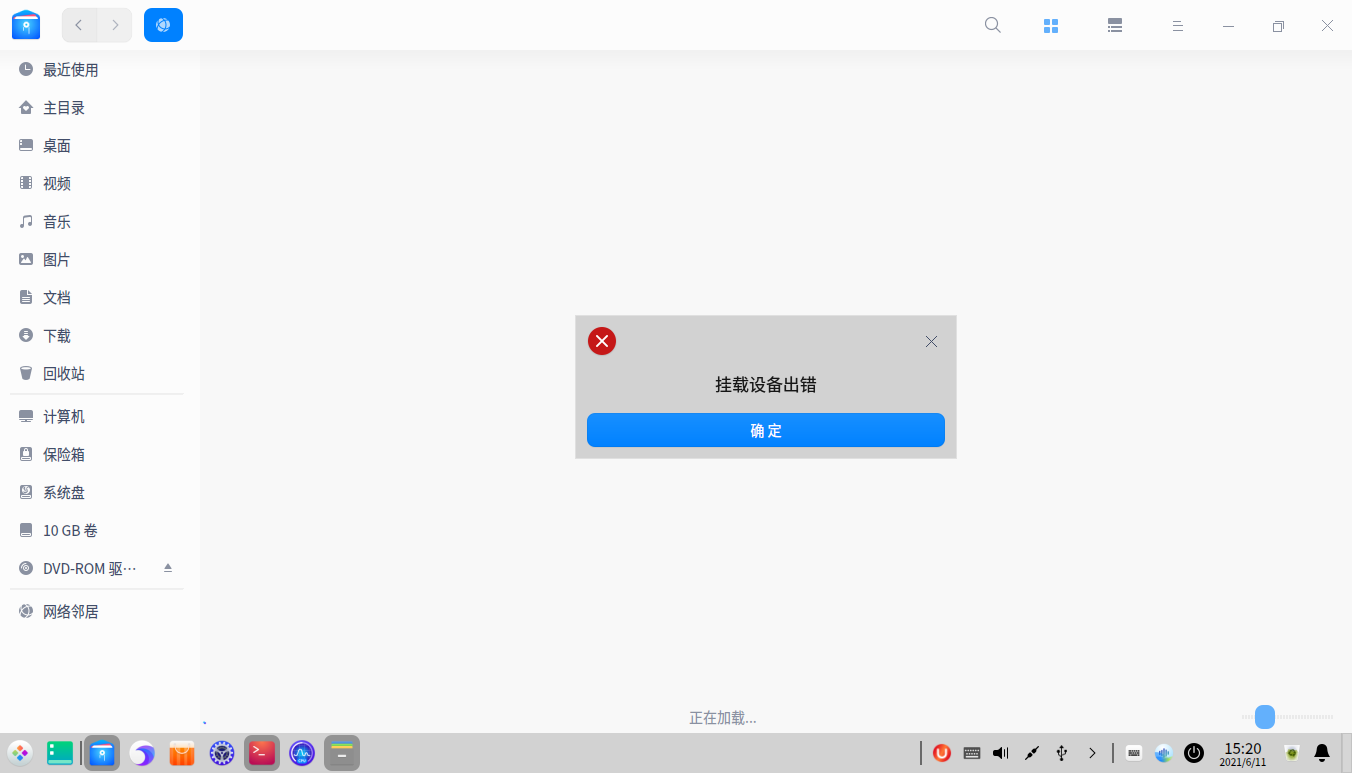The image size is (1352, 773).
Task: Click the network connection tray icon
Action: tap(1032, 753)
